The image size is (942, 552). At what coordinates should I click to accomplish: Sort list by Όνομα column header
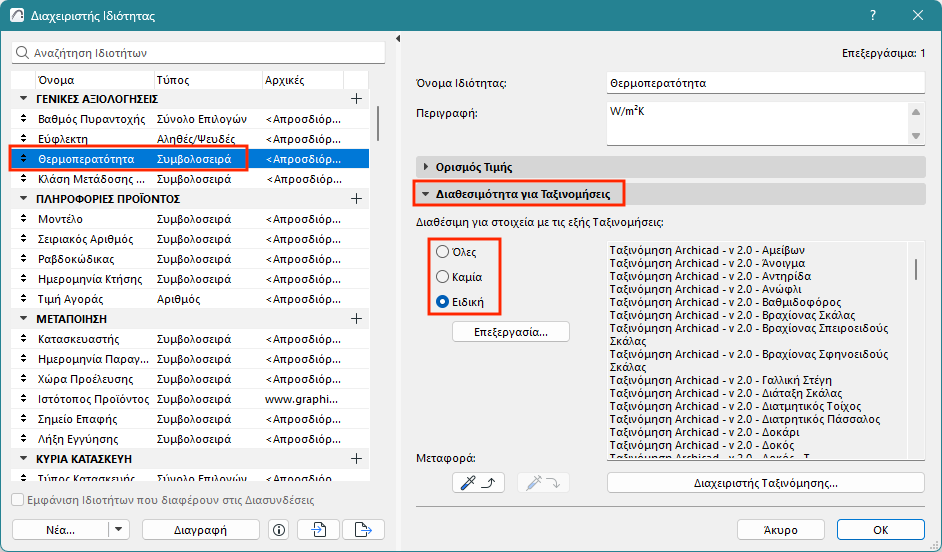(94, 80)
